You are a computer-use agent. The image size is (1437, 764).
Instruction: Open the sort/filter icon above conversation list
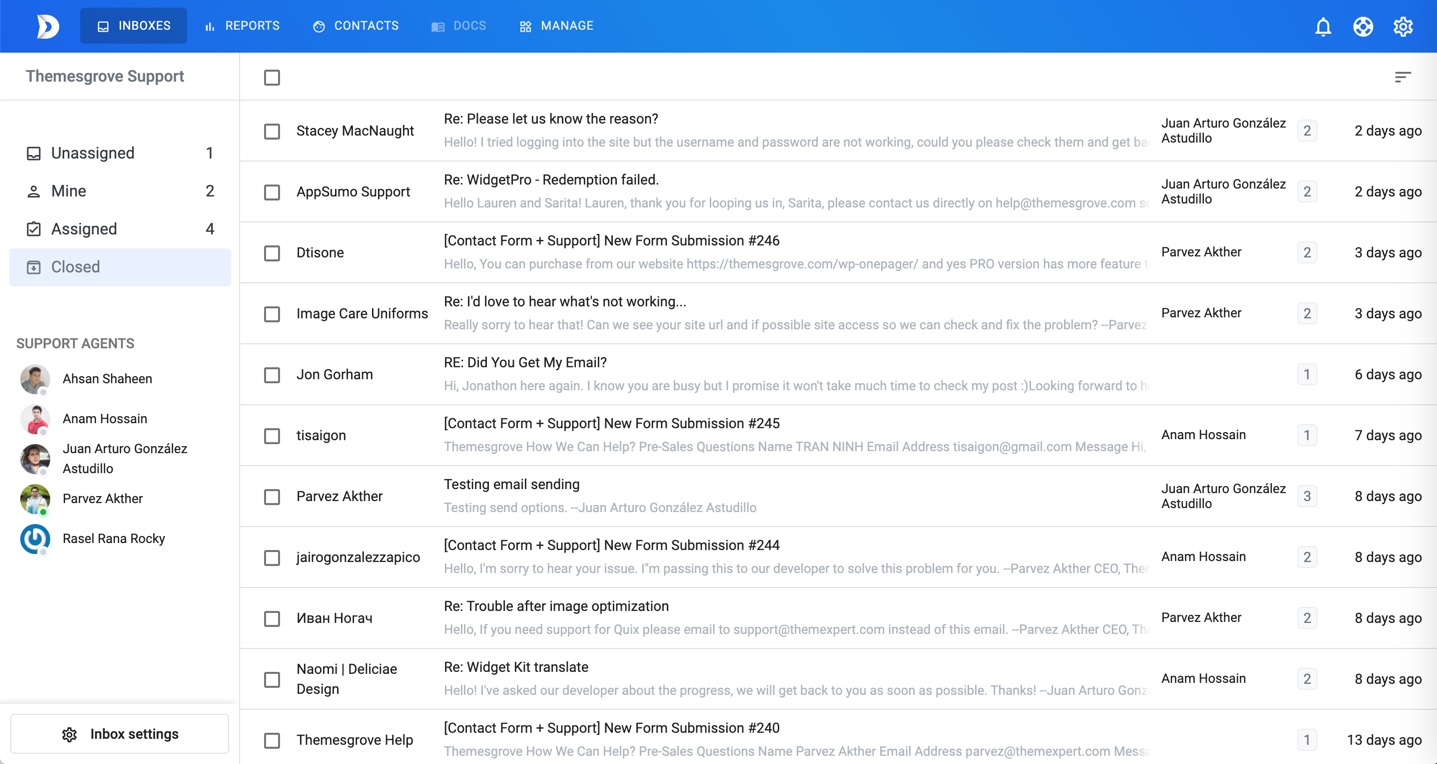click(1402, 77)
